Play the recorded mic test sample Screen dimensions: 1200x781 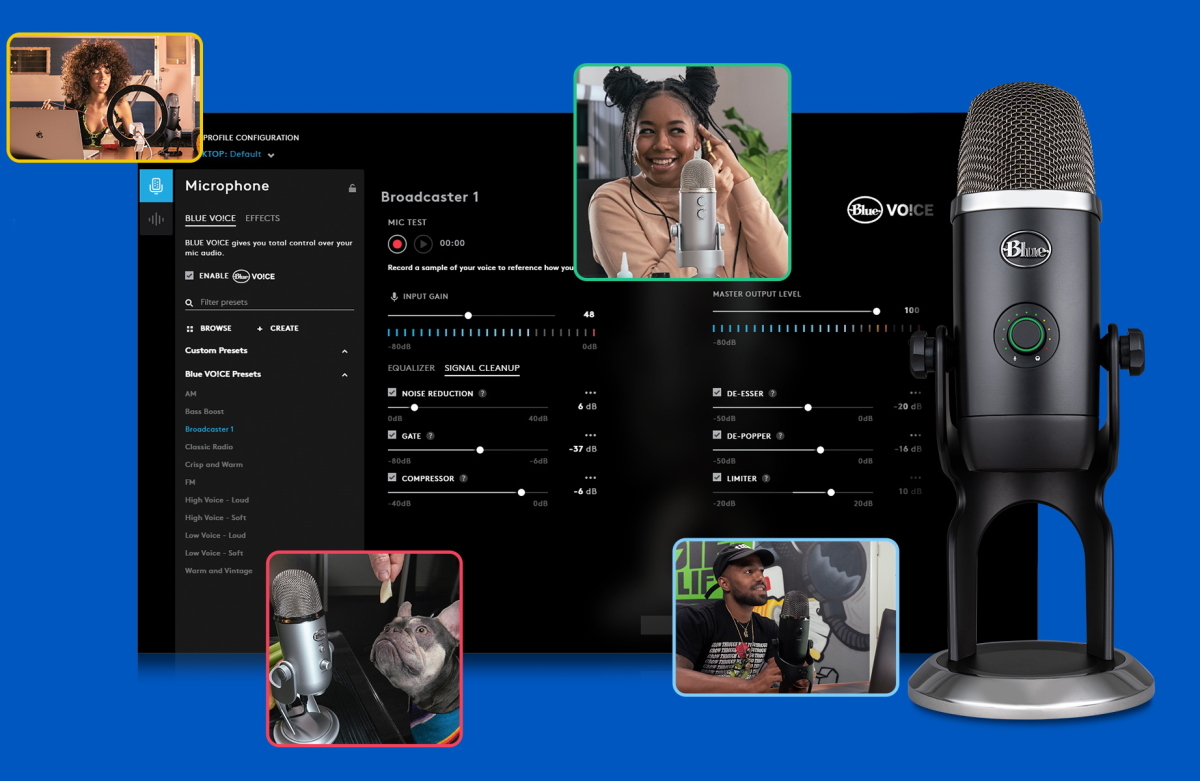coord(423,243)
